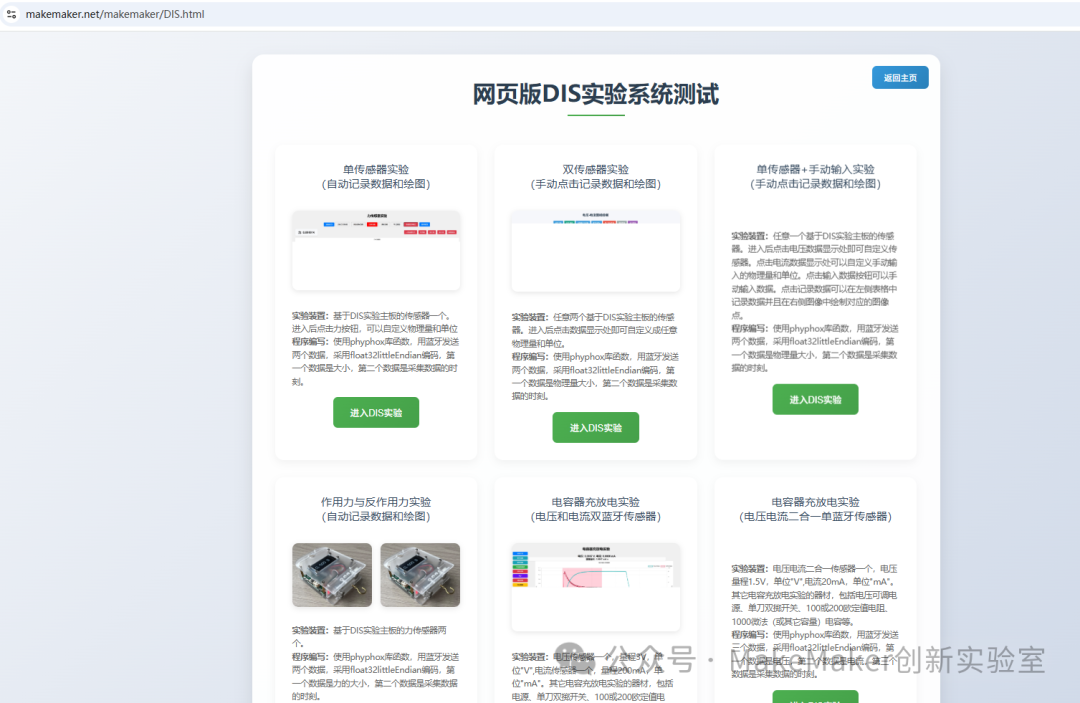Click the 单传感器+手动输入实验 description paragraph
Viewport: 1080px width, 703px height.
click(816, 302)
